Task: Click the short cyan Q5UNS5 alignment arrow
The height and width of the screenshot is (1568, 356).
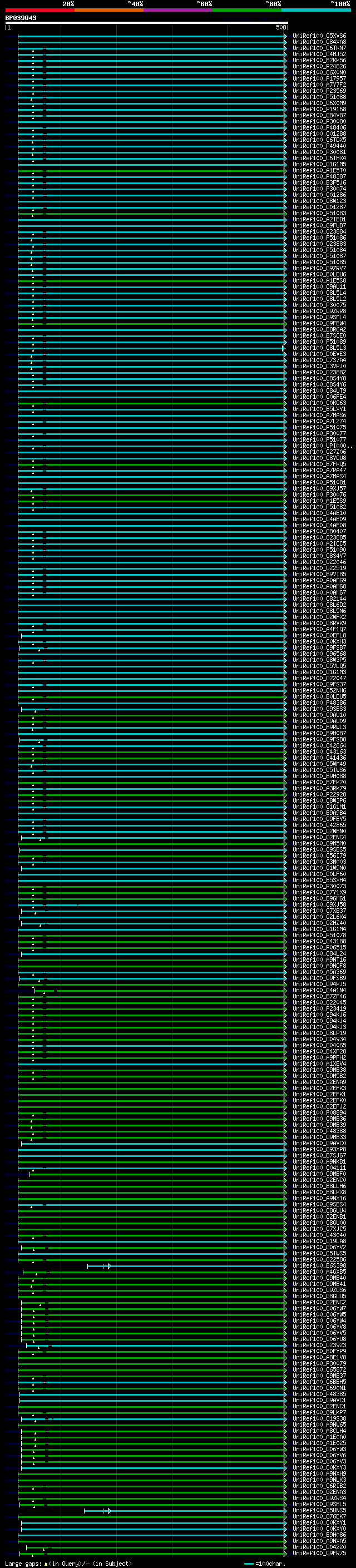Action: point(97,1511)
